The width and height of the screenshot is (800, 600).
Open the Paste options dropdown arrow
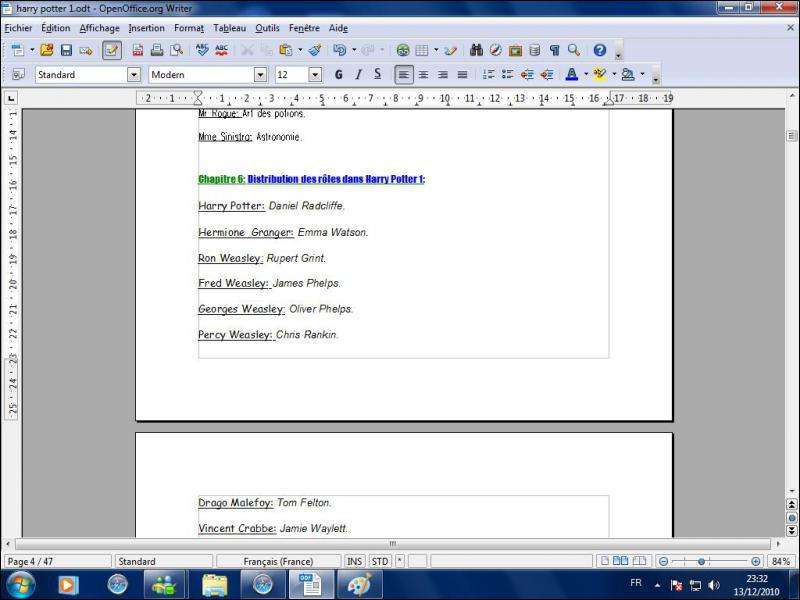click(x=300, y=50)
